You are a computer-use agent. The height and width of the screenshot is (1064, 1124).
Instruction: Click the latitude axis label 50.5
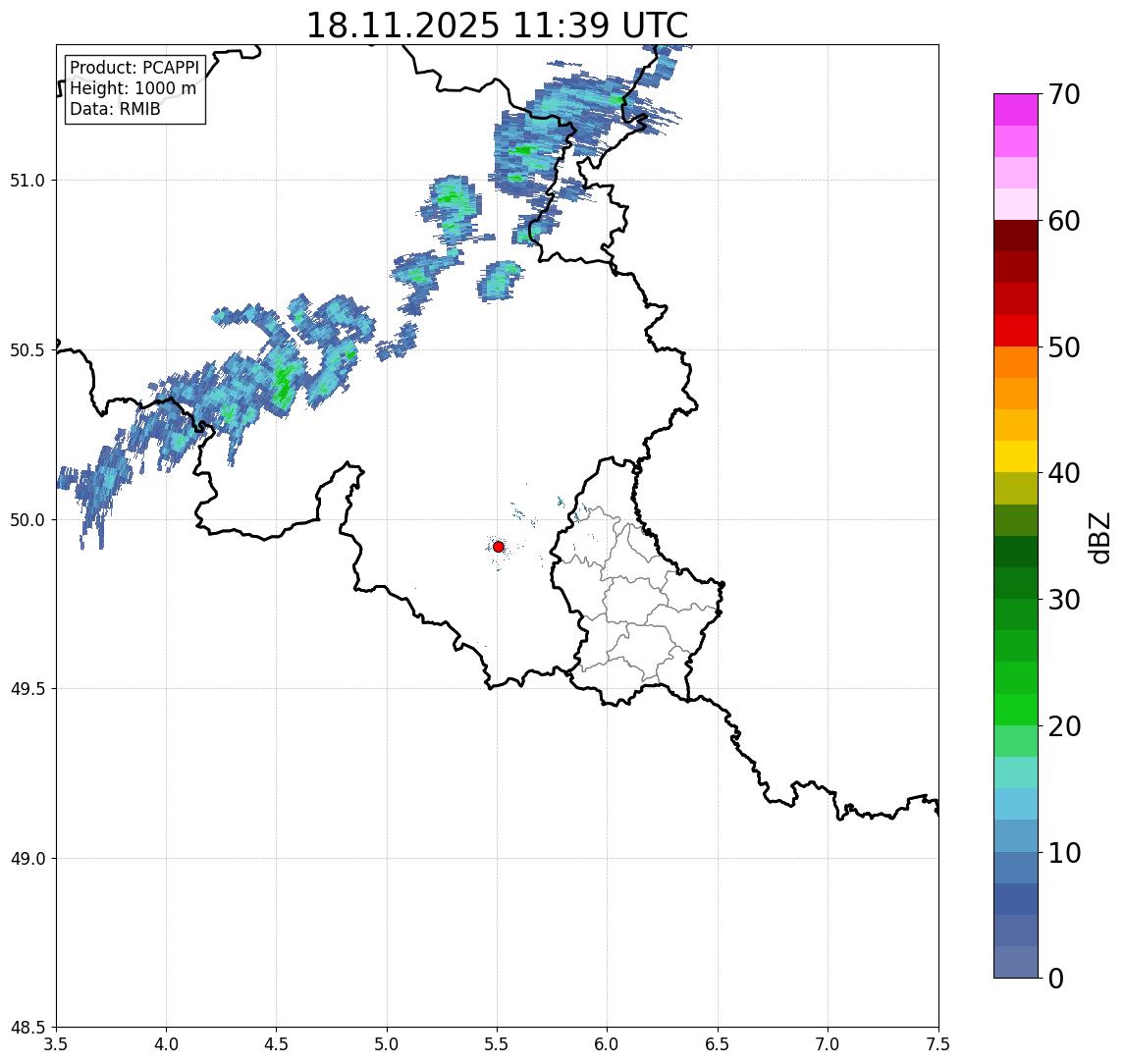[27, 350]
